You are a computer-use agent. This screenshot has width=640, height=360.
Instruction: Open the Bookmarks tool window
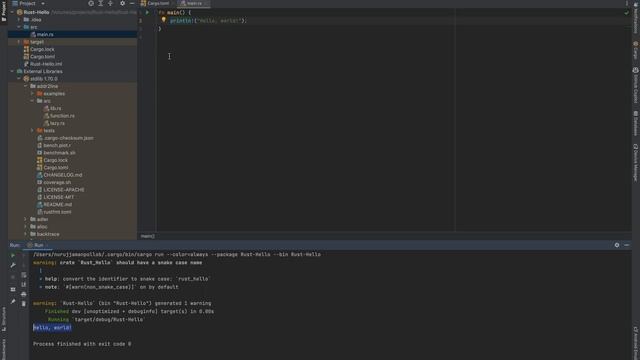coord(4,349)
